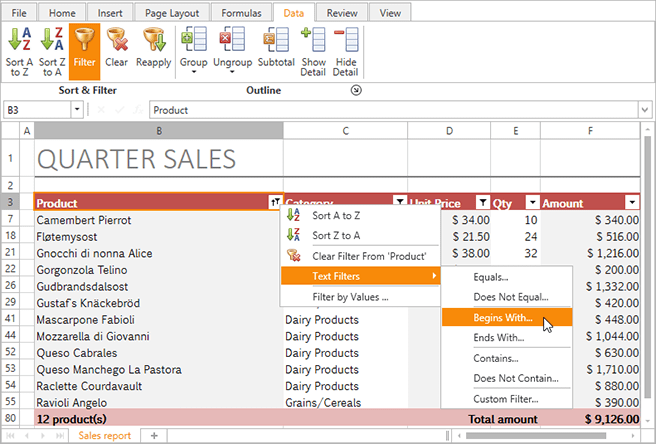This screenshot has height=444, width=656.
Task: Click the $ 9,126.00 total amount cell
Action: pyautogui.click(x=590, y=419)
